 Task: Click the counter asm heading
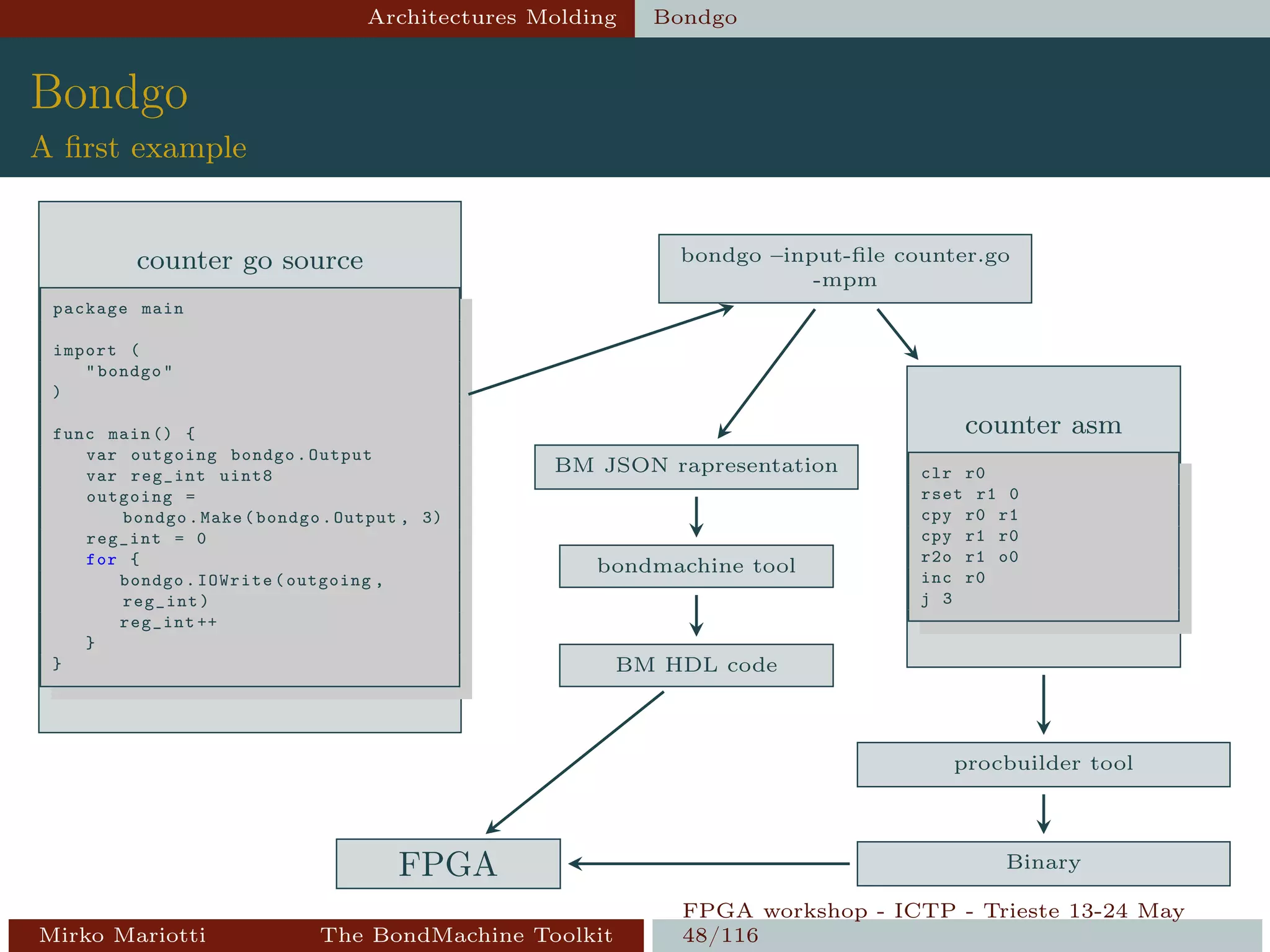click(x=1043, y=425)
